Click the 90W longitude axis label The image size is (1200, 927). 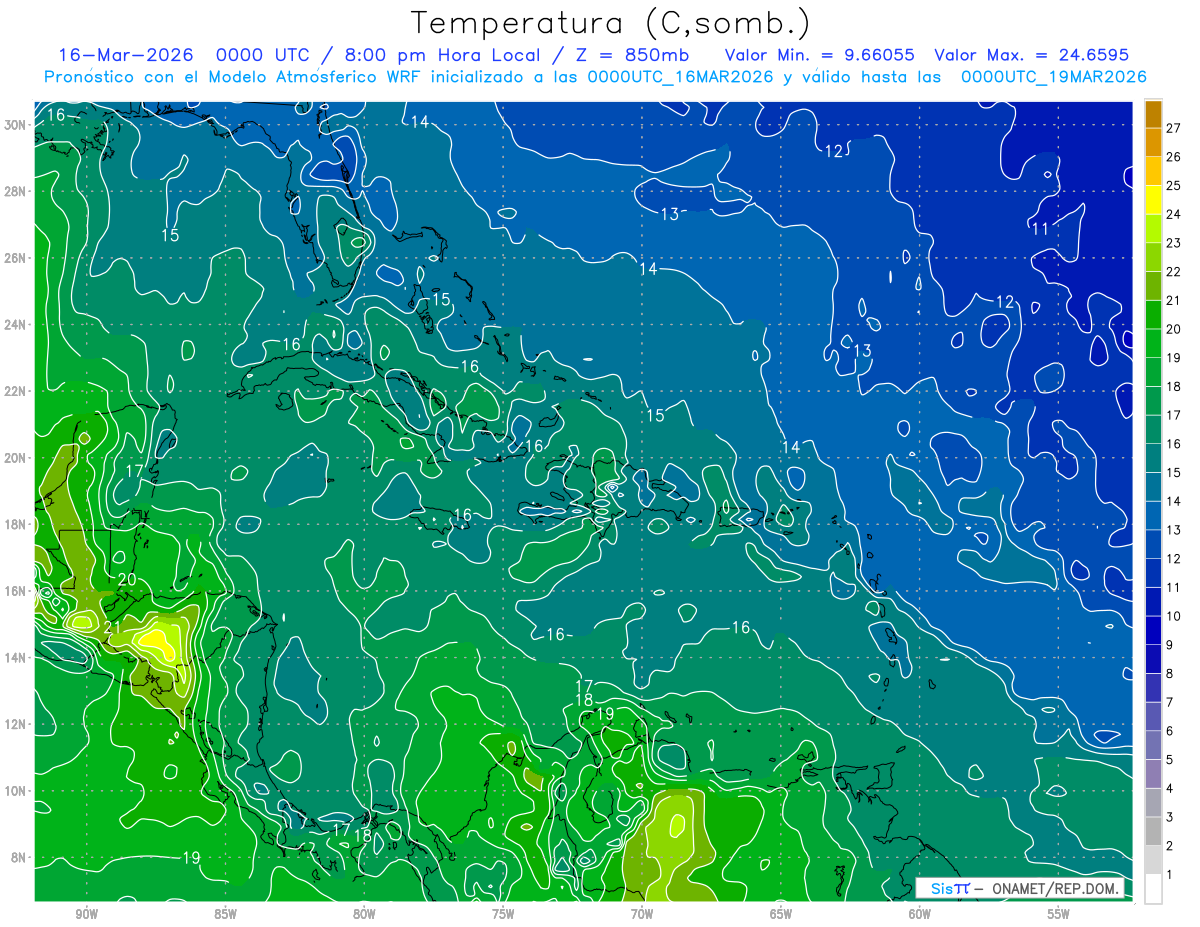86,914
